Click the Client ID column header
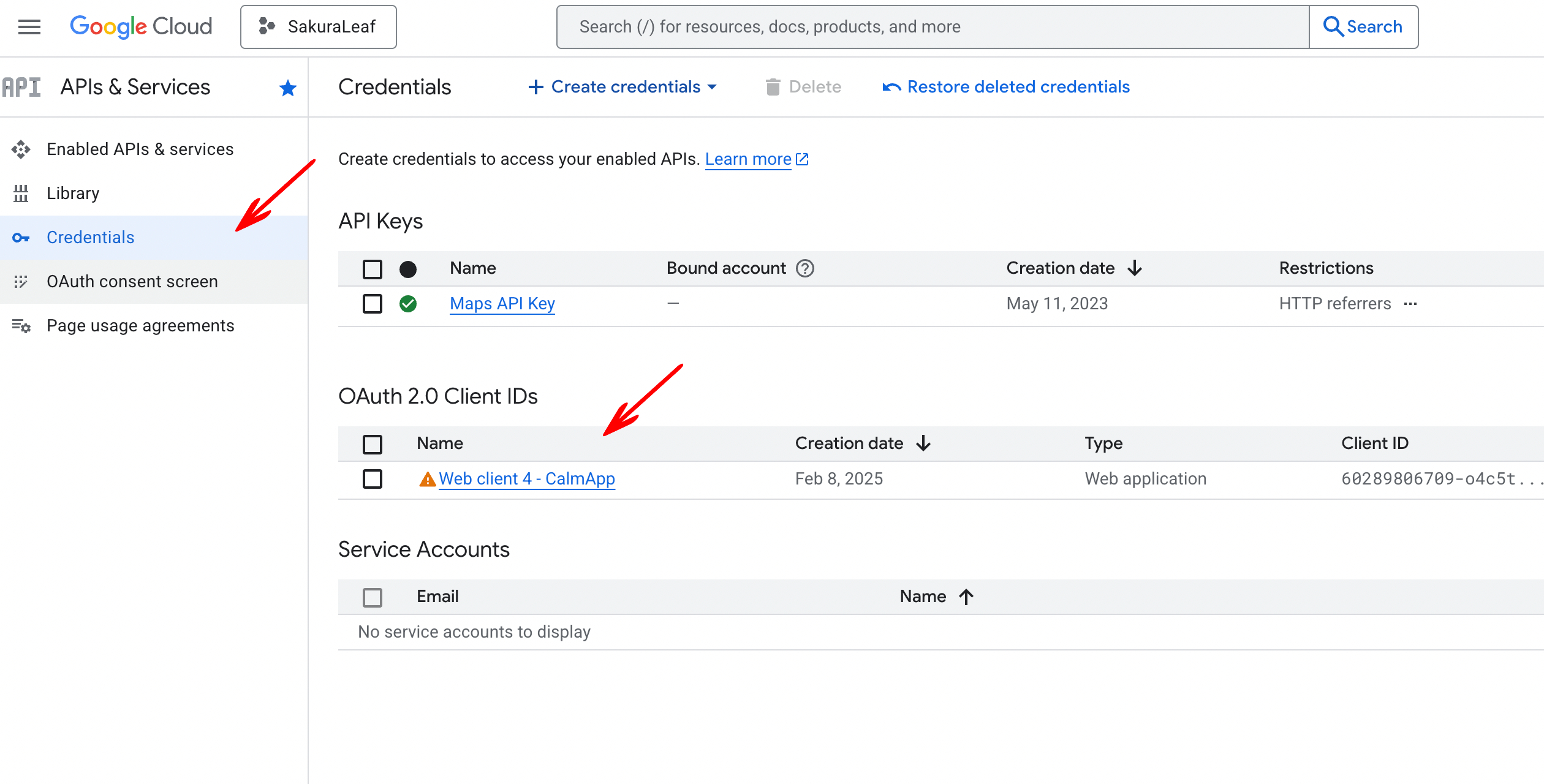This screenshot has height=784, width=1544. [1374, 443]
